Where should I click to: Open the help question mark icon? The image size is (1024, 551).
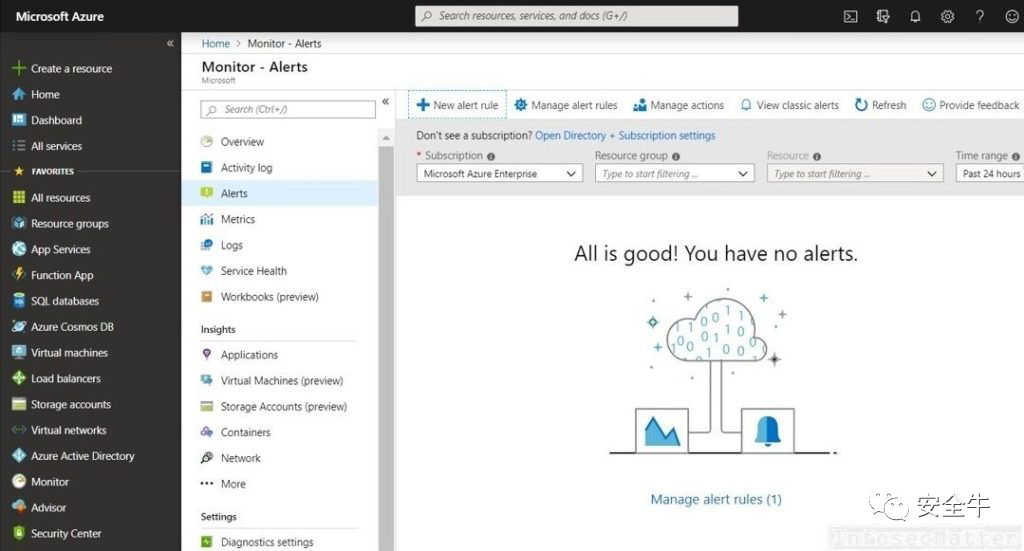[980, 16]
